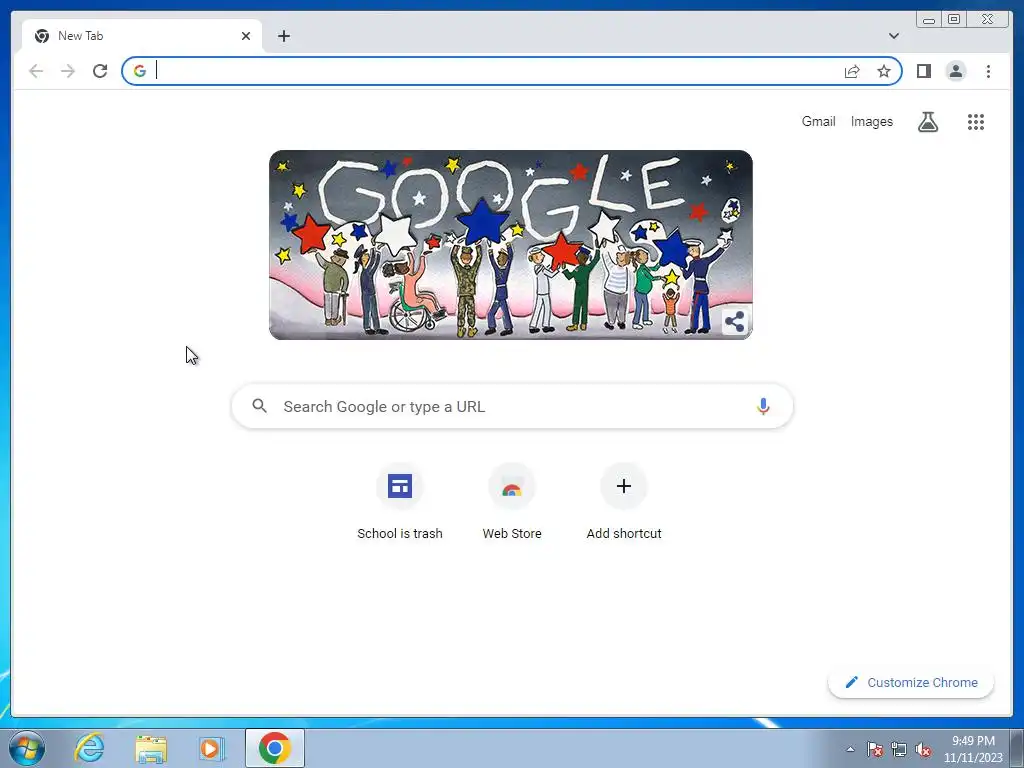This screenshot has width=1024, height=768.
Task: Open the Web Store shortcut
Action: [x=512, y=502]
